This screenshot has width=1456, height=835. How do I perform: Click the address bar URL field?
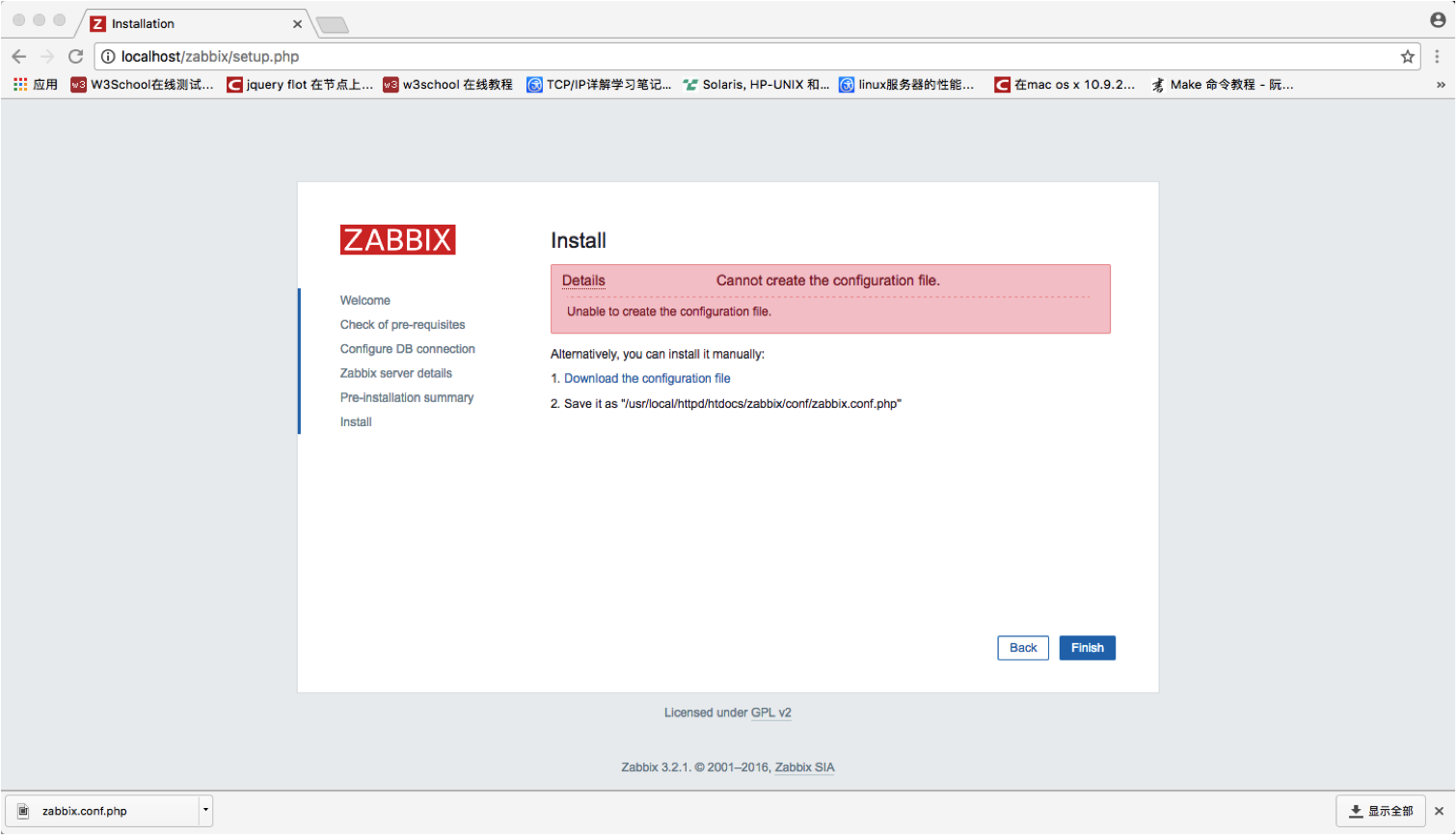click(675, 57)
